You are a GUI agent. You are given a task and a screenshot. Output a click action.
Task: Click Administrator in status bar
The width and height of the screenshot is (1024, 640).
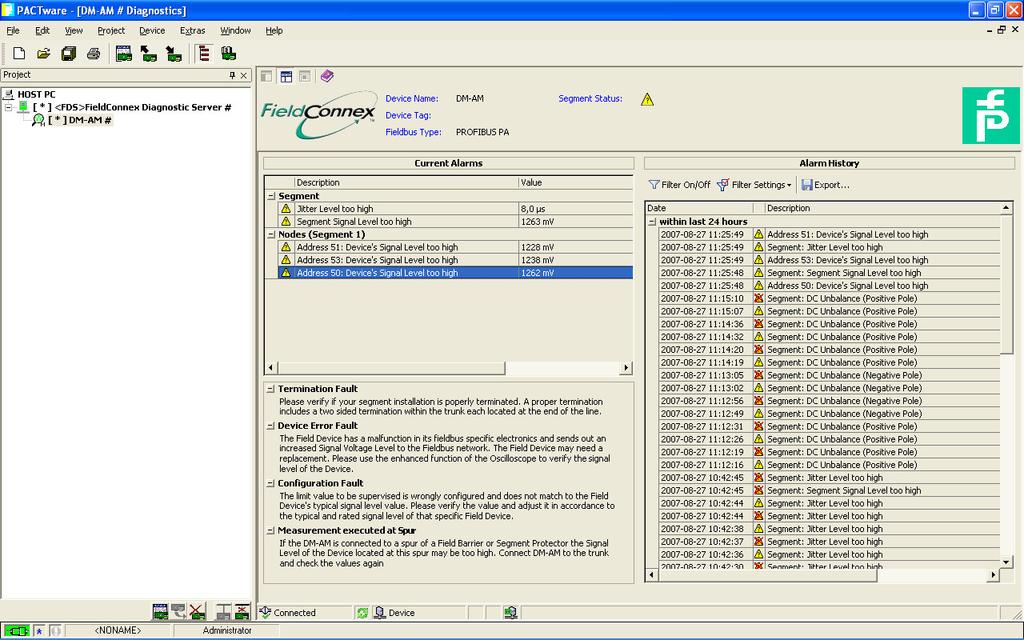[x=227, y=631]
